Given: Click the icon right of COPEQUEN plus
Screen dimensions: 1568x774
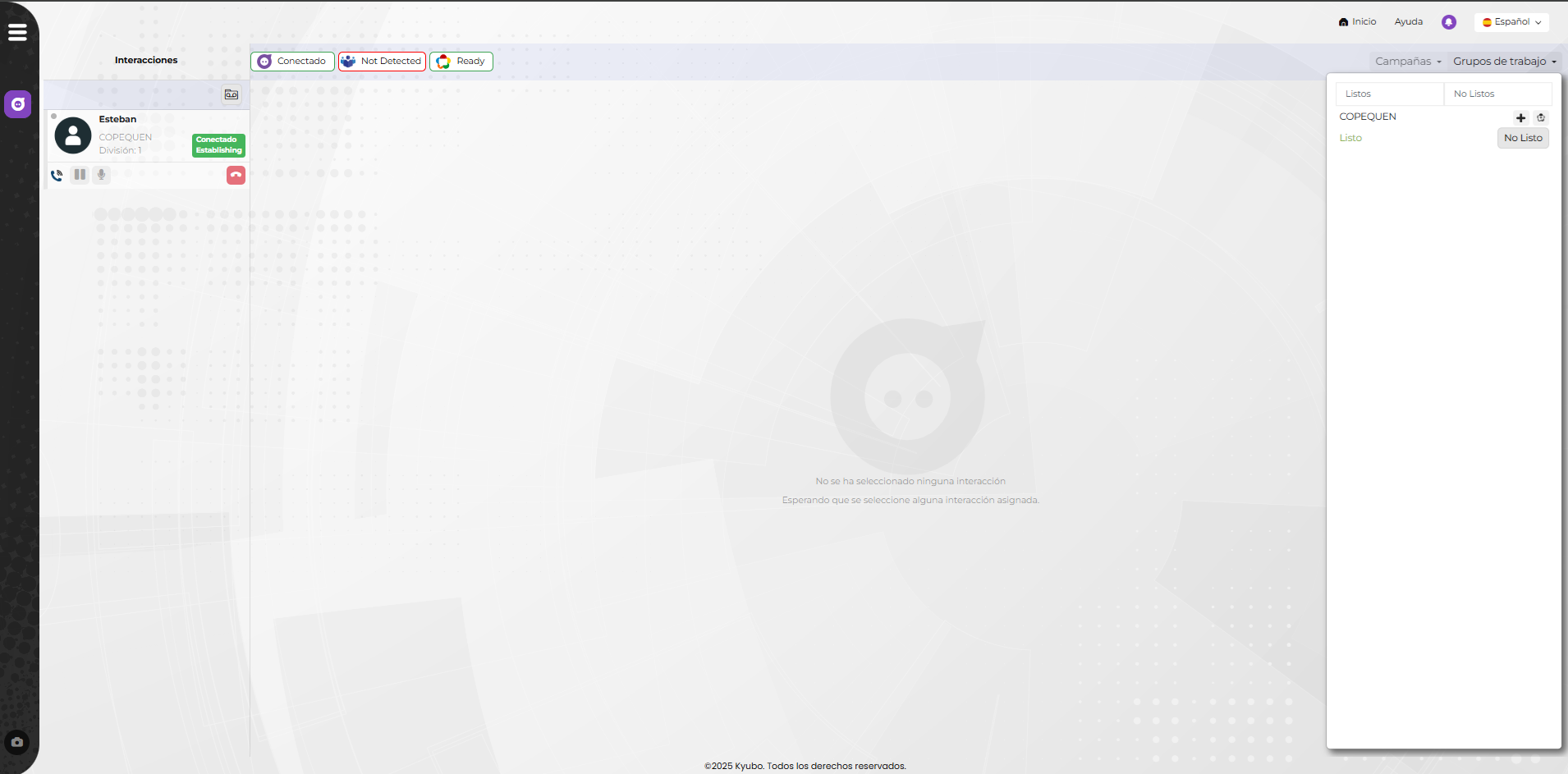Looking at the screenshot, I should (1541, 117).
